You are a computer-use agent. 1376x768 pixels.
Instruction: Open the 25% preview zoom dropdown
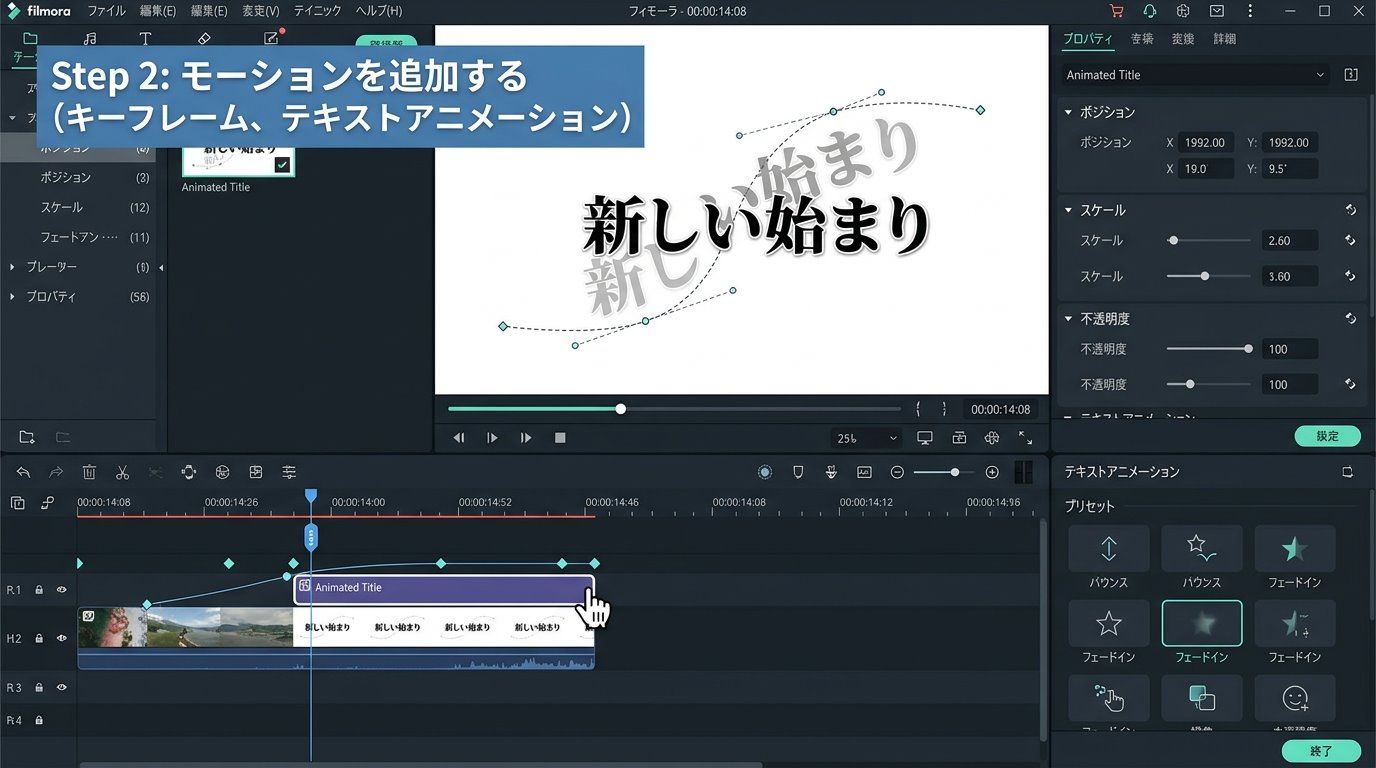866,438
